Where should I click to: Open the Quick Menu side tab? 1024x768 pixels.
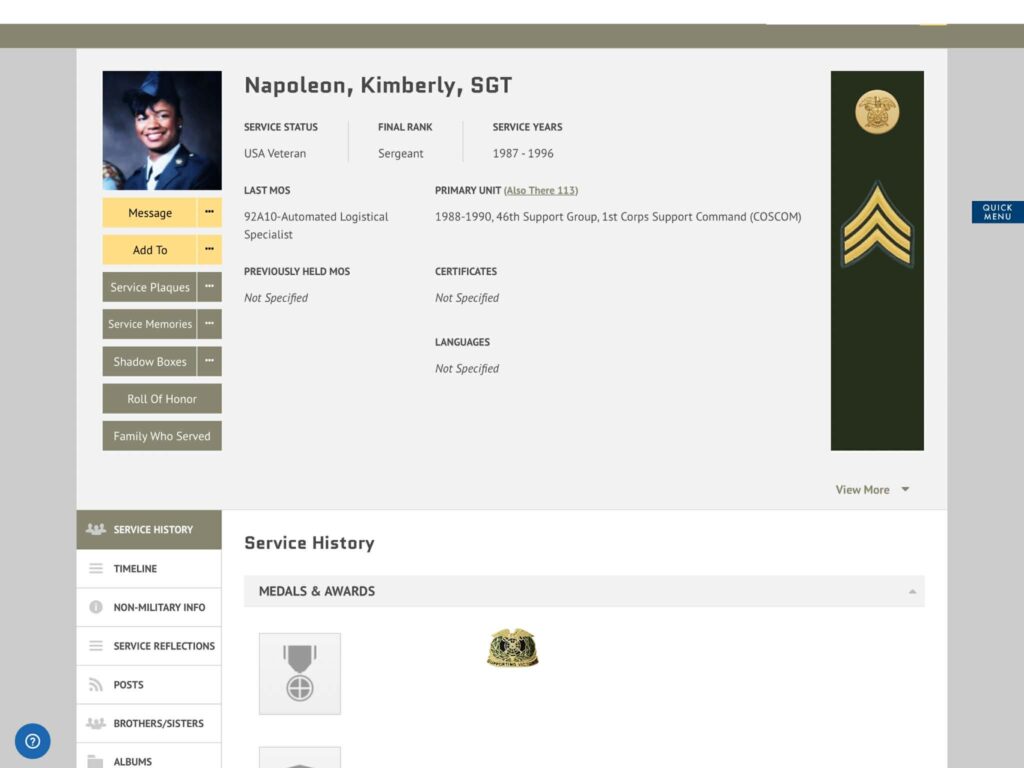[x=997, y=212]
